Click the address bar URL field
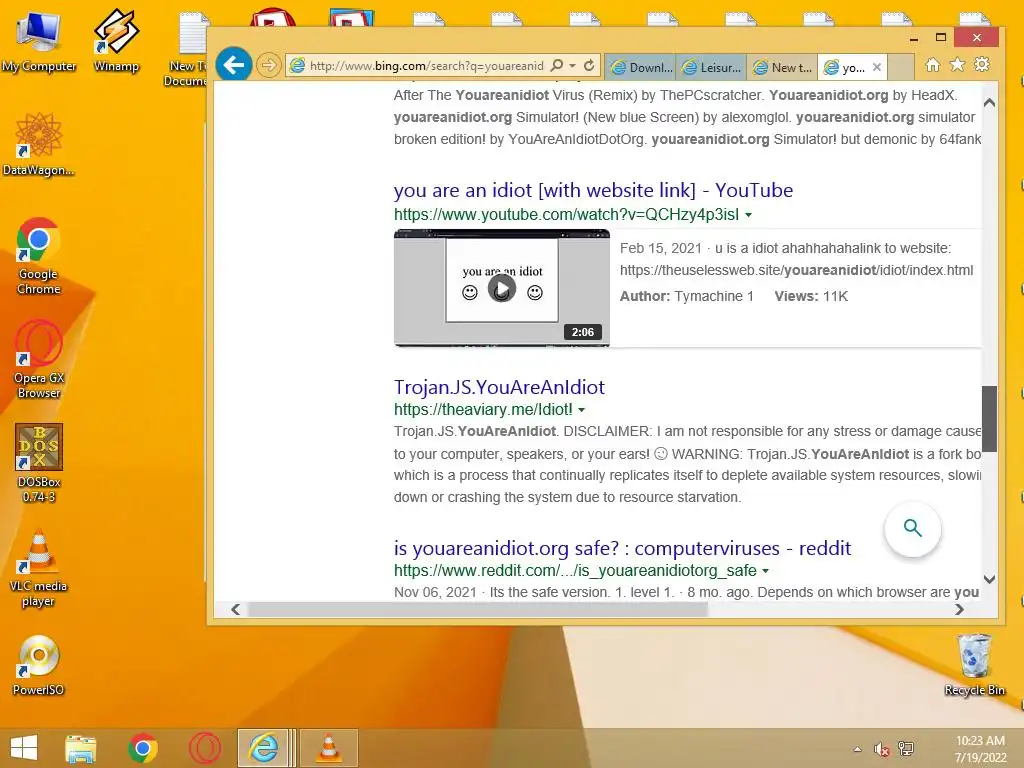 click(426, 65)
